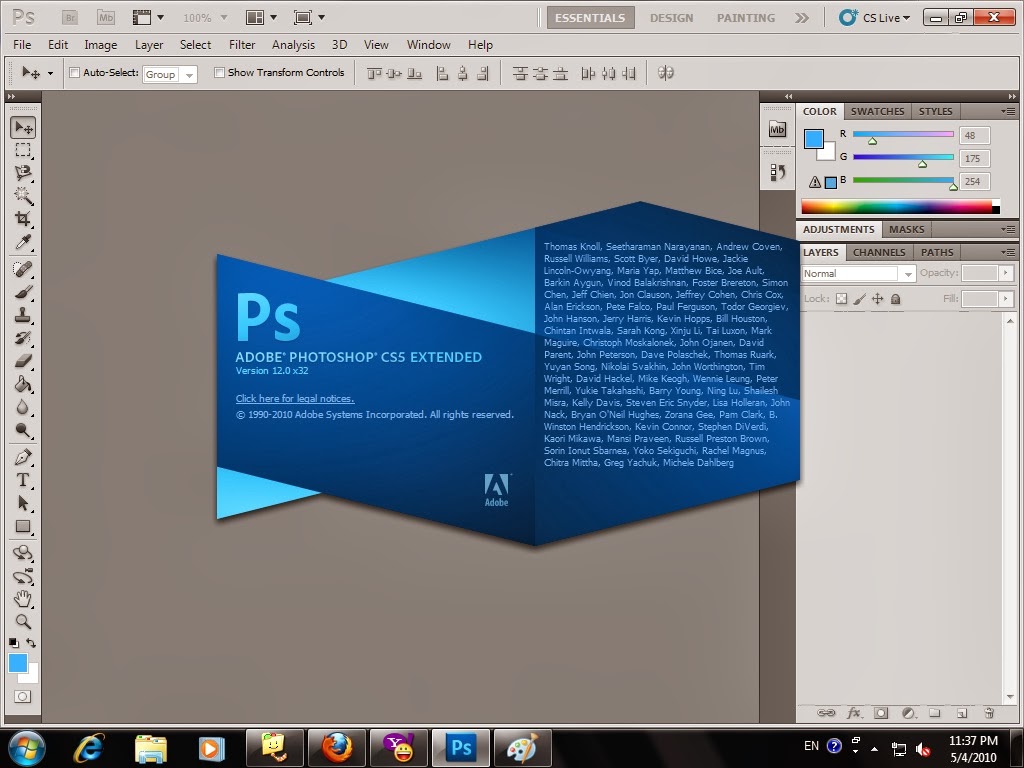Open the History panel icon

coord(777,172)
